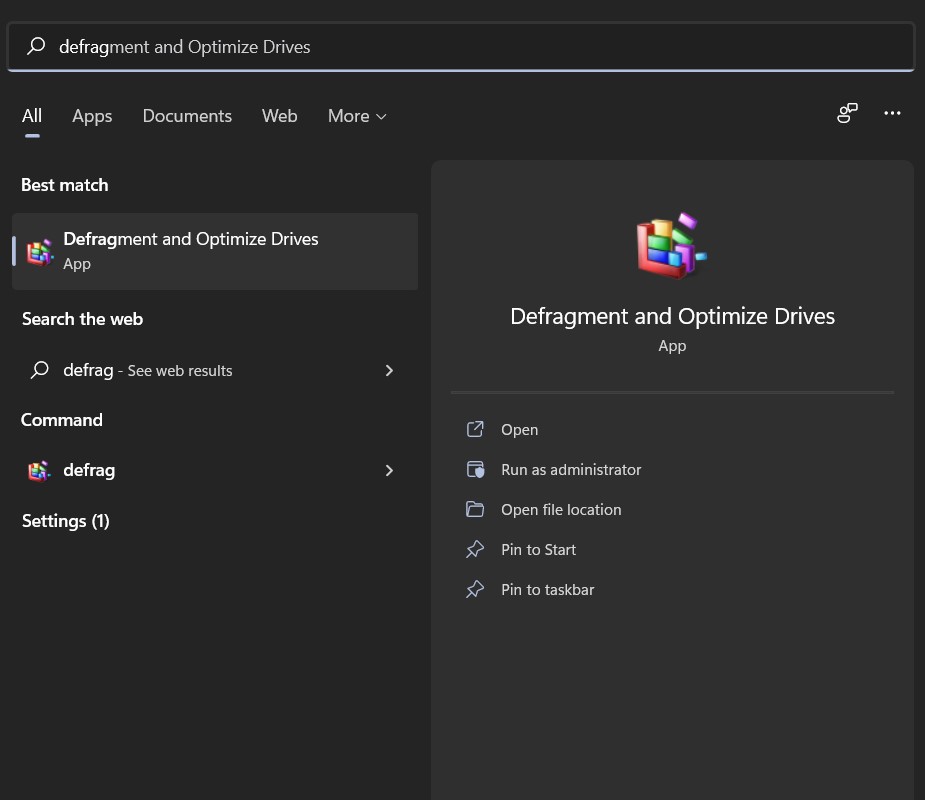Select the Web filter tab
The width and height of the screenshot is (925, 800).
tap(279, 116)
